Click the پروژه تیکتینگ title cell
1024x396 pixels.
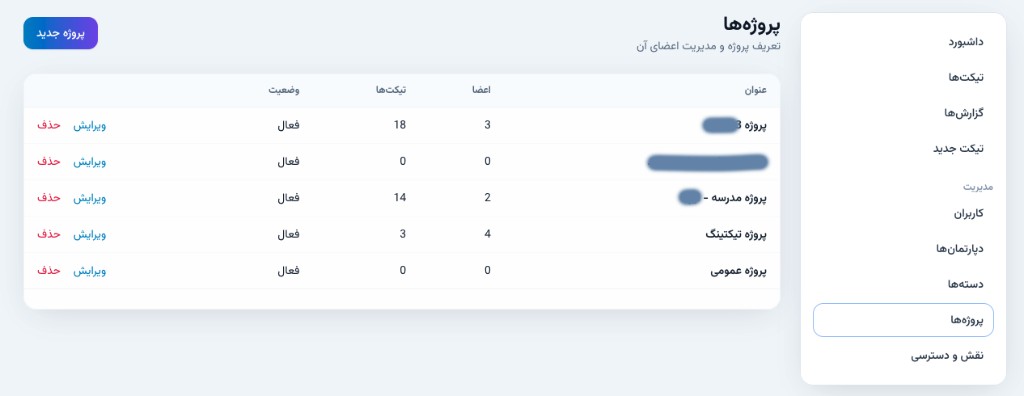(735, 234)
